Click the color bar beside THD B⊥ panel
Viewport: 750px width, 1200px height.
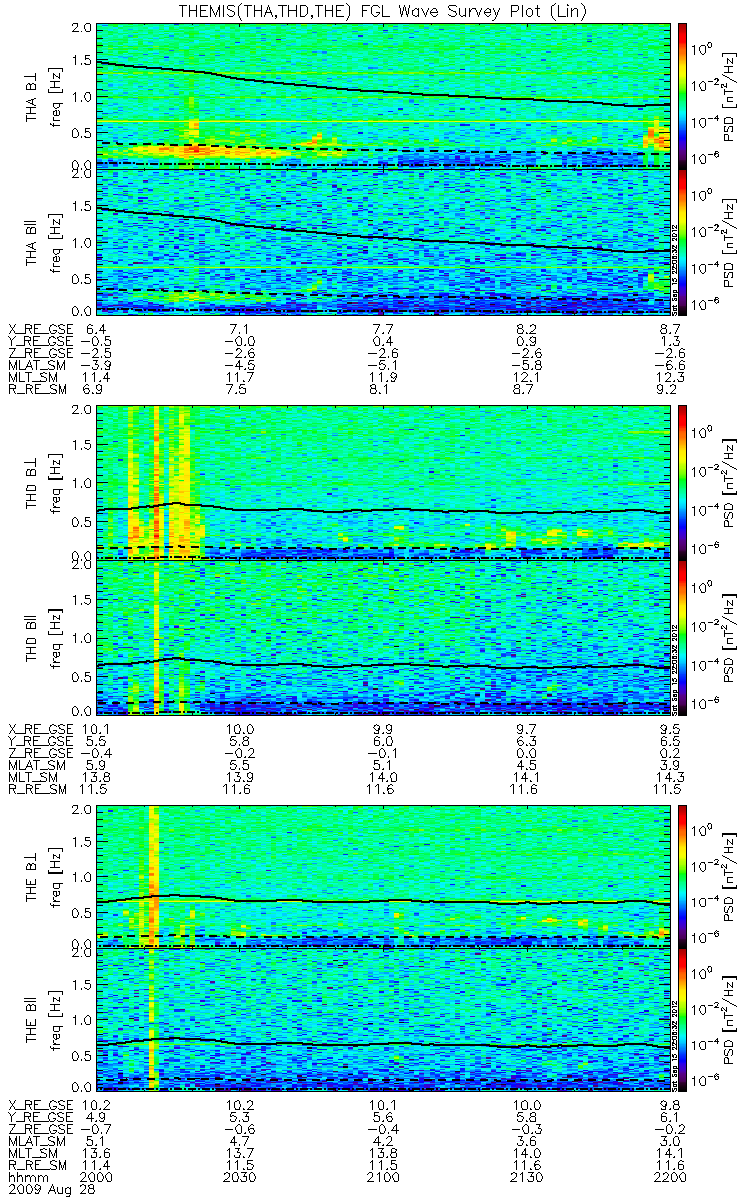coord(683,480)
